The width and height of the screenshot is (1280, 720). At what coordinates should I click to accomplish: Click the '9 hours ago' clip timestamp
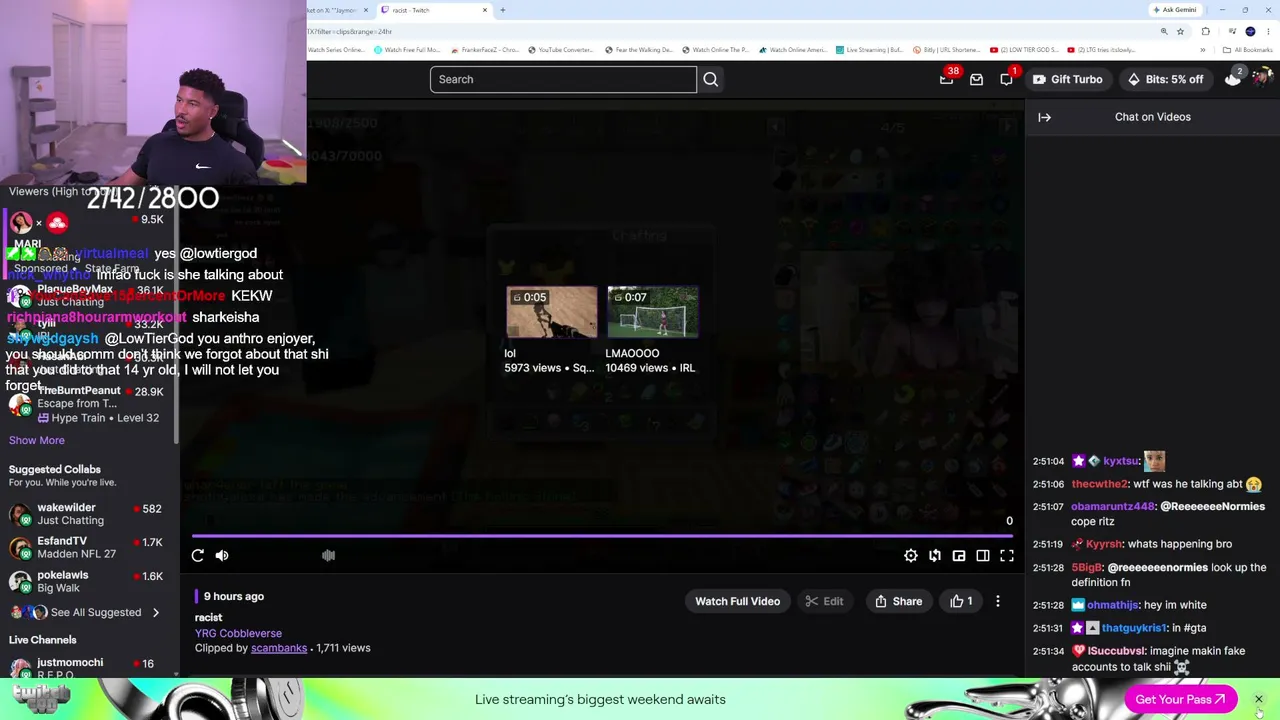point(234,596)
